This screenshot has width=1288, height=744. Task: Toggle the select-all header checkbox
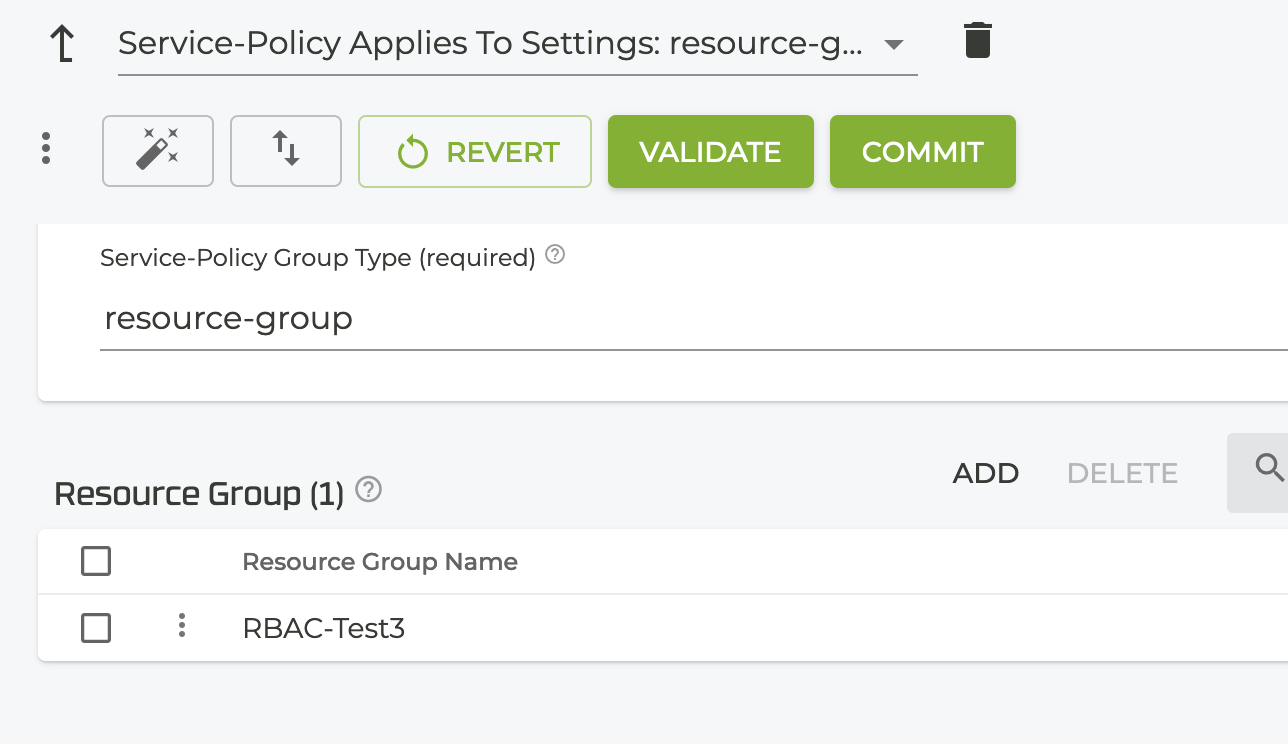[x=96, y=562]
